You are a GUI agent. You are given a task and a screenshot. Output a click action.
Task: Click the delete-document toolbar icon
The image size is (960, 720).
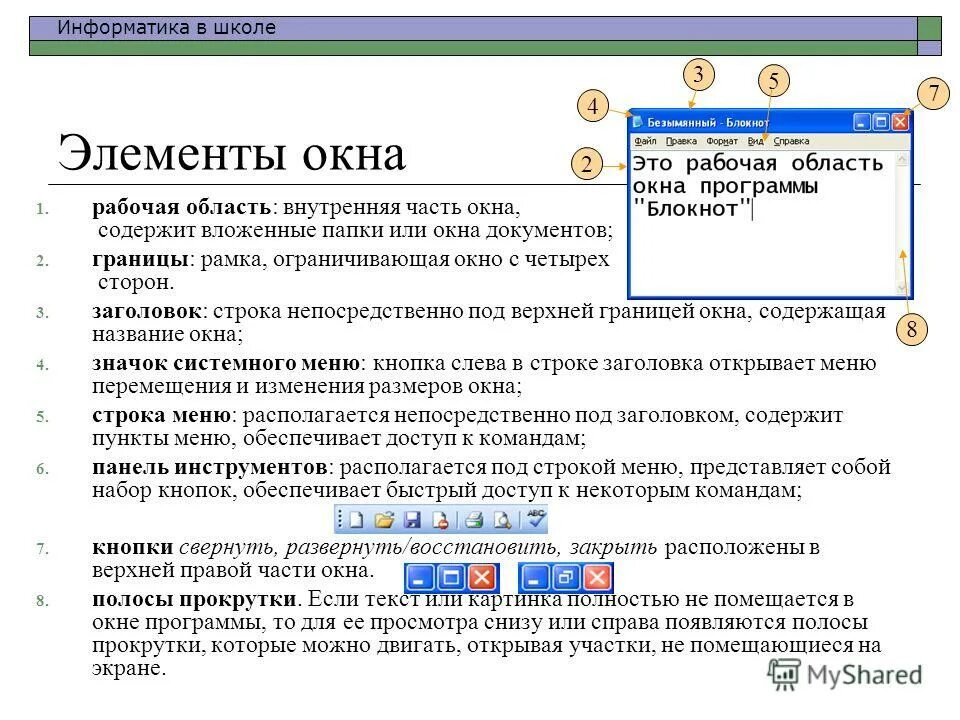(440, 519)
